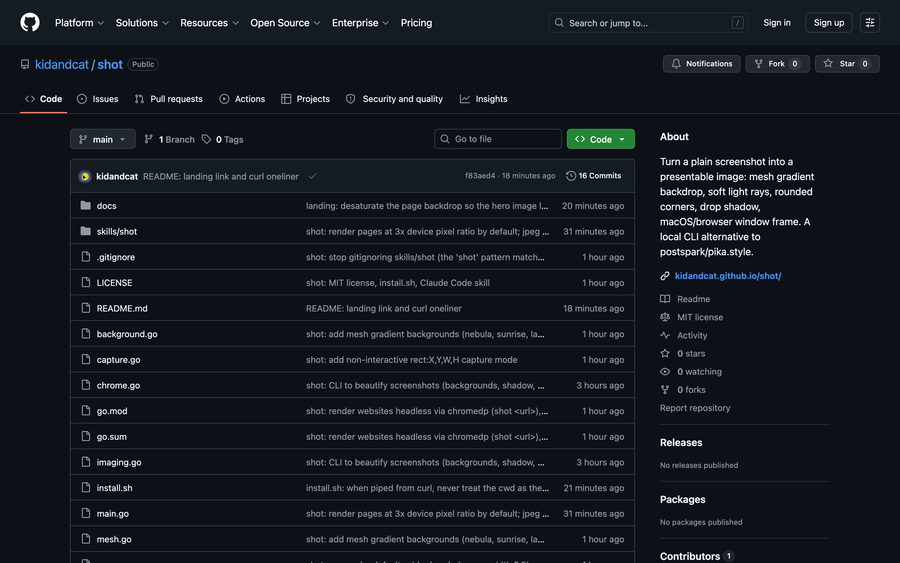Open the .gitignore file
Viewport: 900px width, 563px height.
pos(116,257)
